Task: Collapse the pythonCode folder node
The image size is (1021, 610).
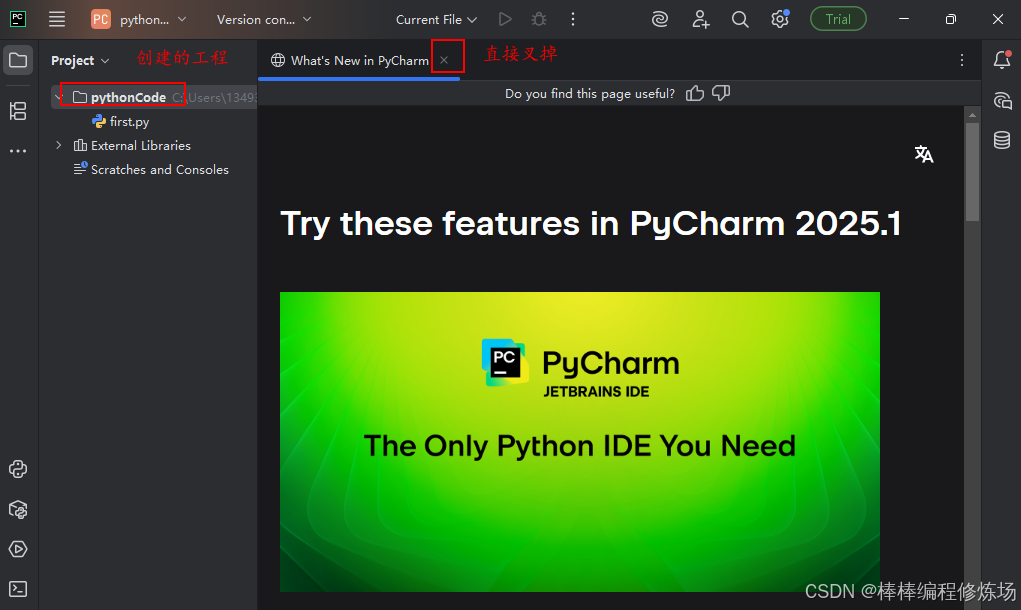Action: point(59,98)
